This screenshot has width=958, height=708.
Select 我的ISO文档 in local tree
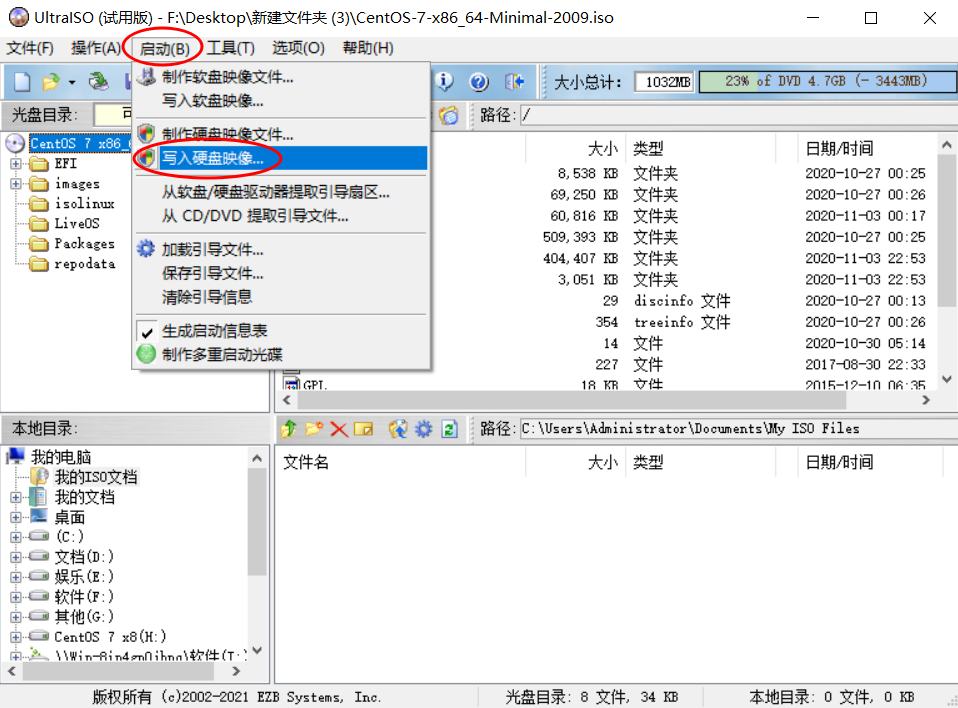point(96,477)
